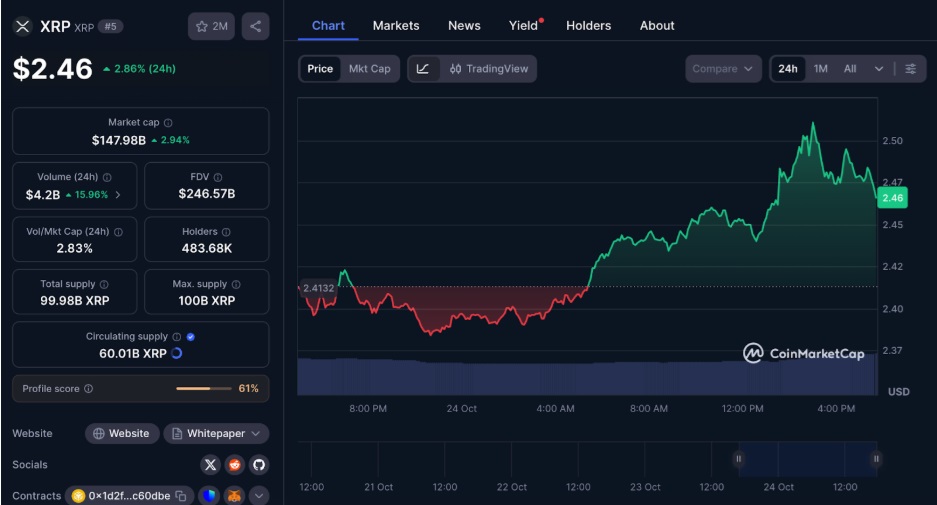
Task: Select the Mkt Cap toggle
Action: 369,69
